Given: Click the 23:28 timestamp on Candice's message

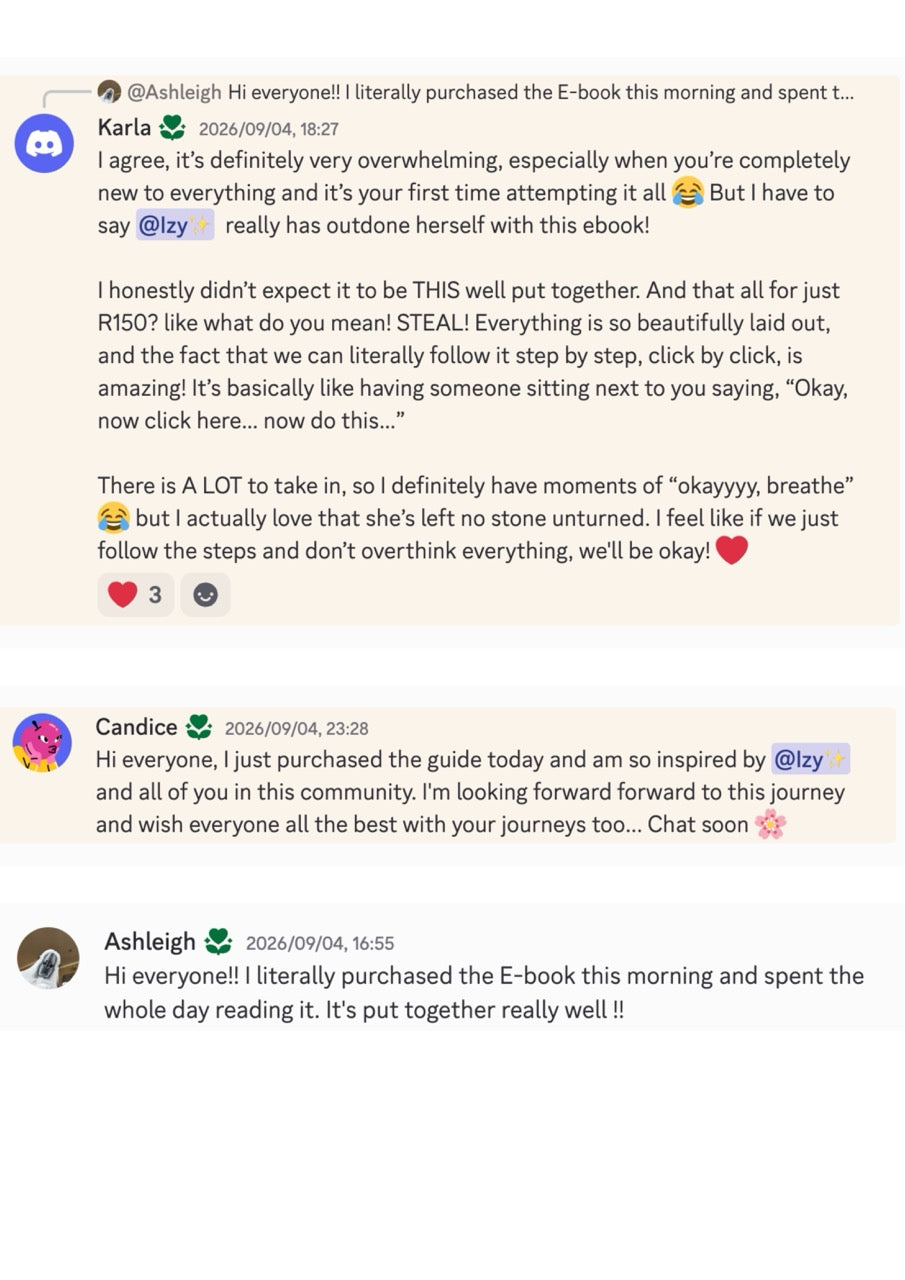Looking at the screenshot, I should [x=296, y=729].
